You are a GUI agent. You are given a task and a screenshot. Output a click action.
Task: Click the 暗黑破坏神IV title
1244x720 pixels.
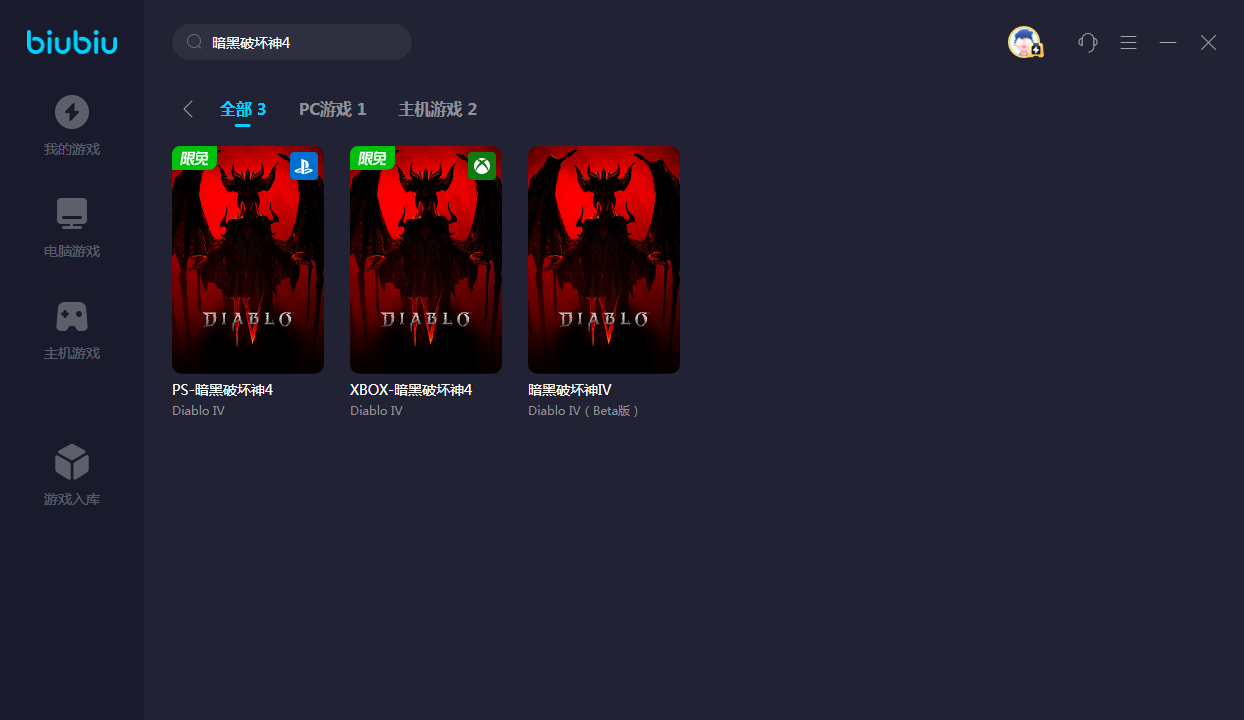[570, 390]
